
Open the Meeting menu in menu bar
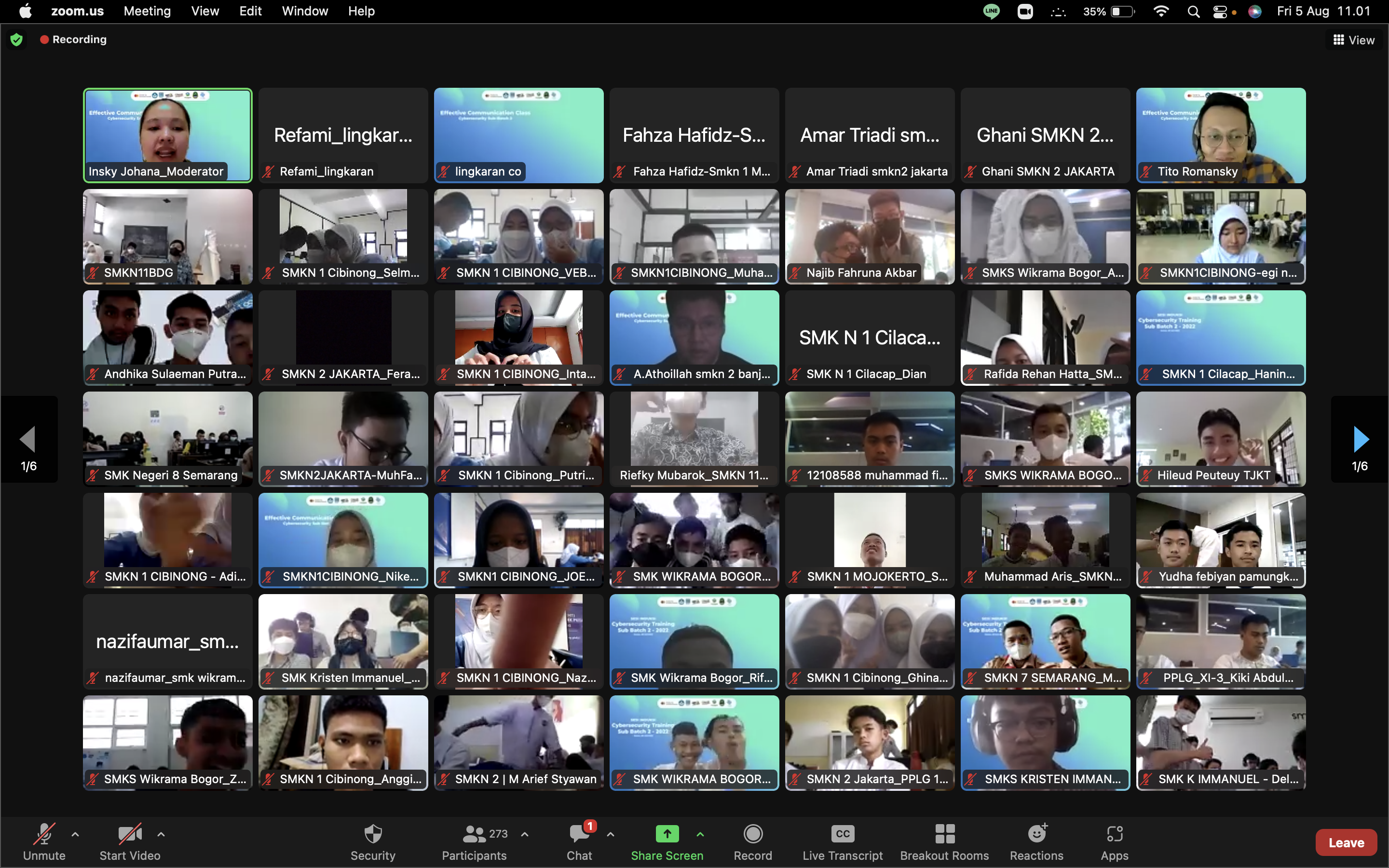pyautogui.click(x=147, y=11)
